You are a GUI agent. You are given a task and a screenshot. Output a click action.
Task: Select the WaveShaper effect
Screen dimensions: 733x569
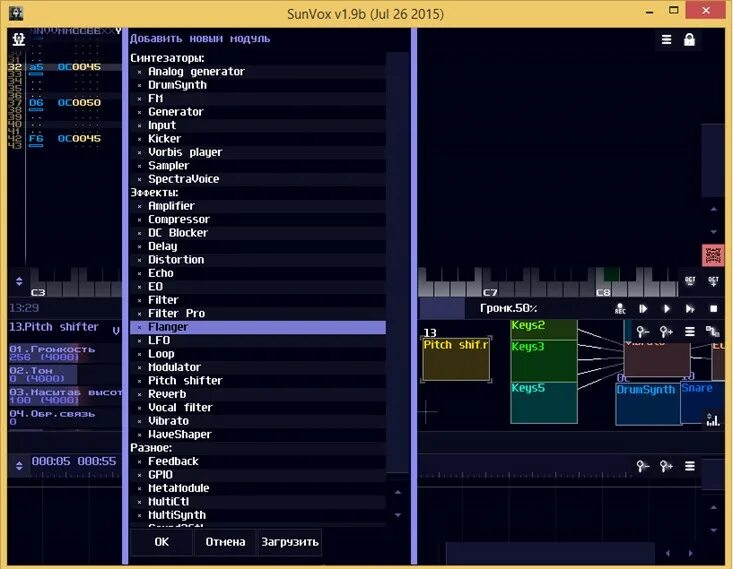point(258,434)
